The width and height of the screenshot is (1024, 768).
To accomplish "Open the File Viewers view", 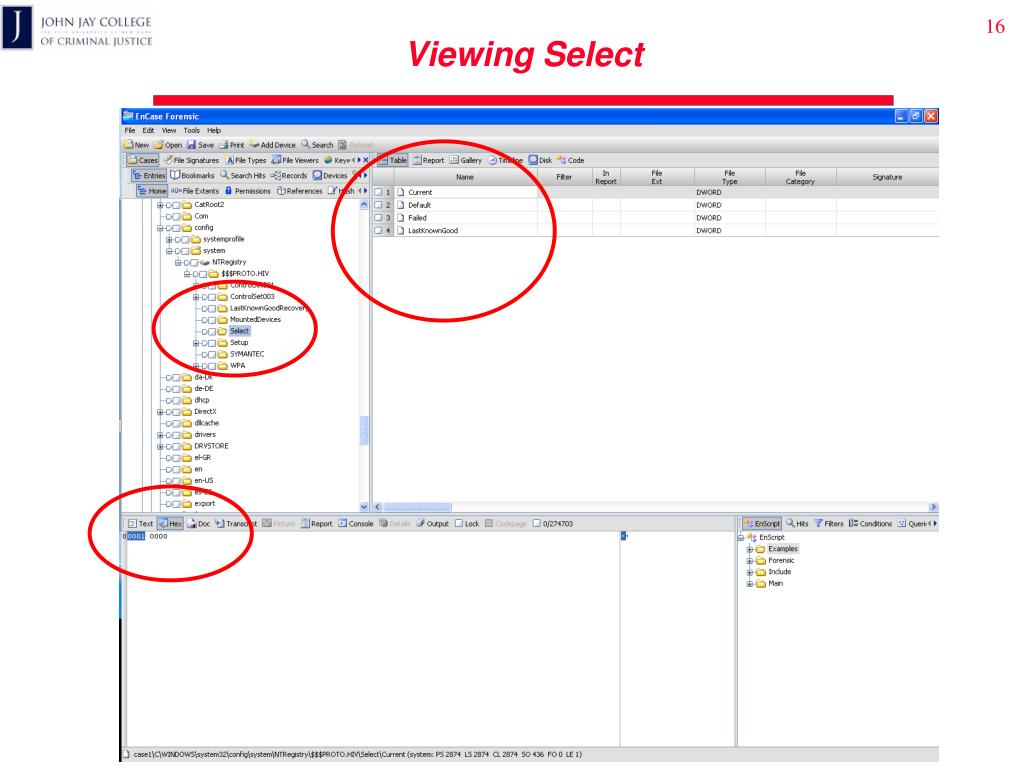I will [295, 160].
